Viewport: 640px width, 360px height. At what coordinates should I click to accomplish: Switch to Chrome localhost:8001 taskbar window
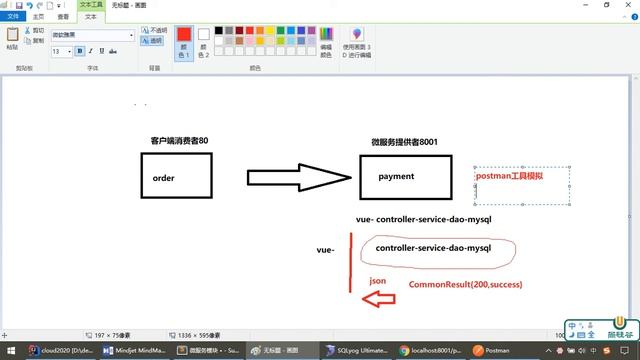[431, 351]
